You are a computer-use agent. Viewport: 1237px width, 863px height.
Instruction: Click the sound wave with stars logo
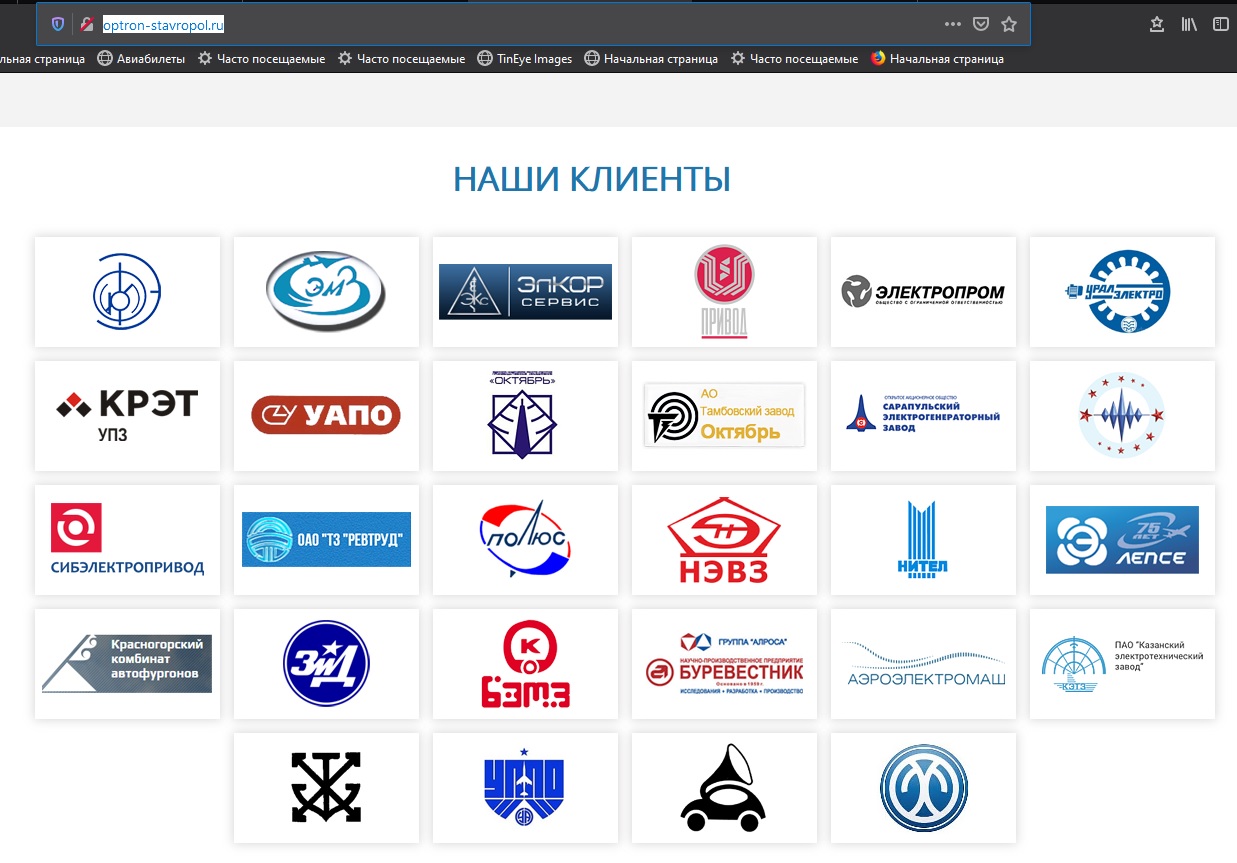coord(1122,416)
